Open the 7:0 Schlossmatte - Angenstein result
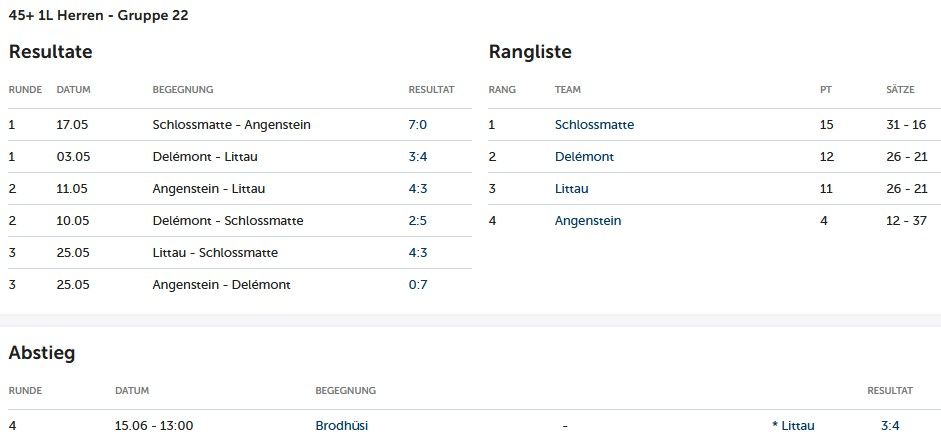Screen dimensions: 941x445 tap(418, 125)
